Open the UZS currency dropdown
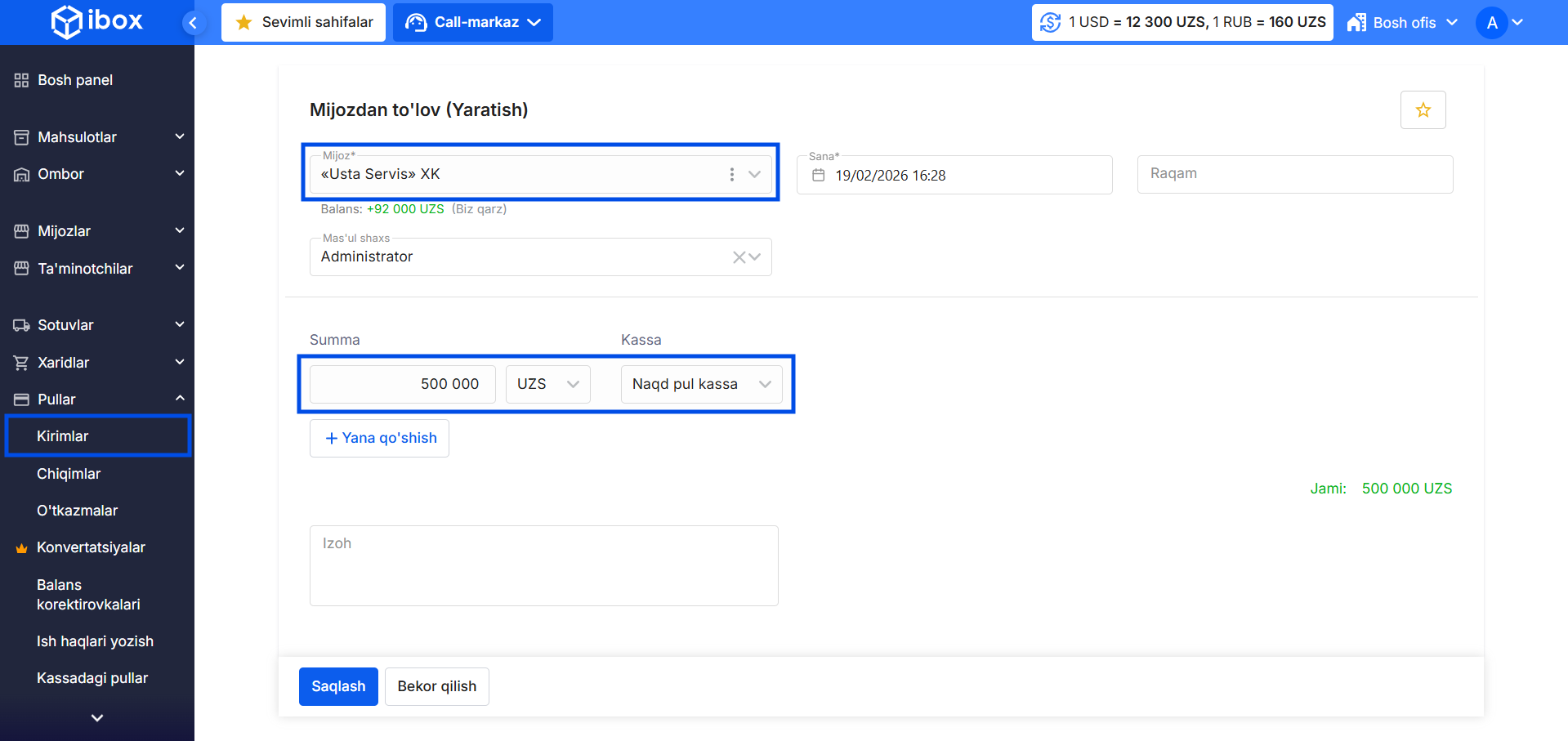 (x=547, y=384)
